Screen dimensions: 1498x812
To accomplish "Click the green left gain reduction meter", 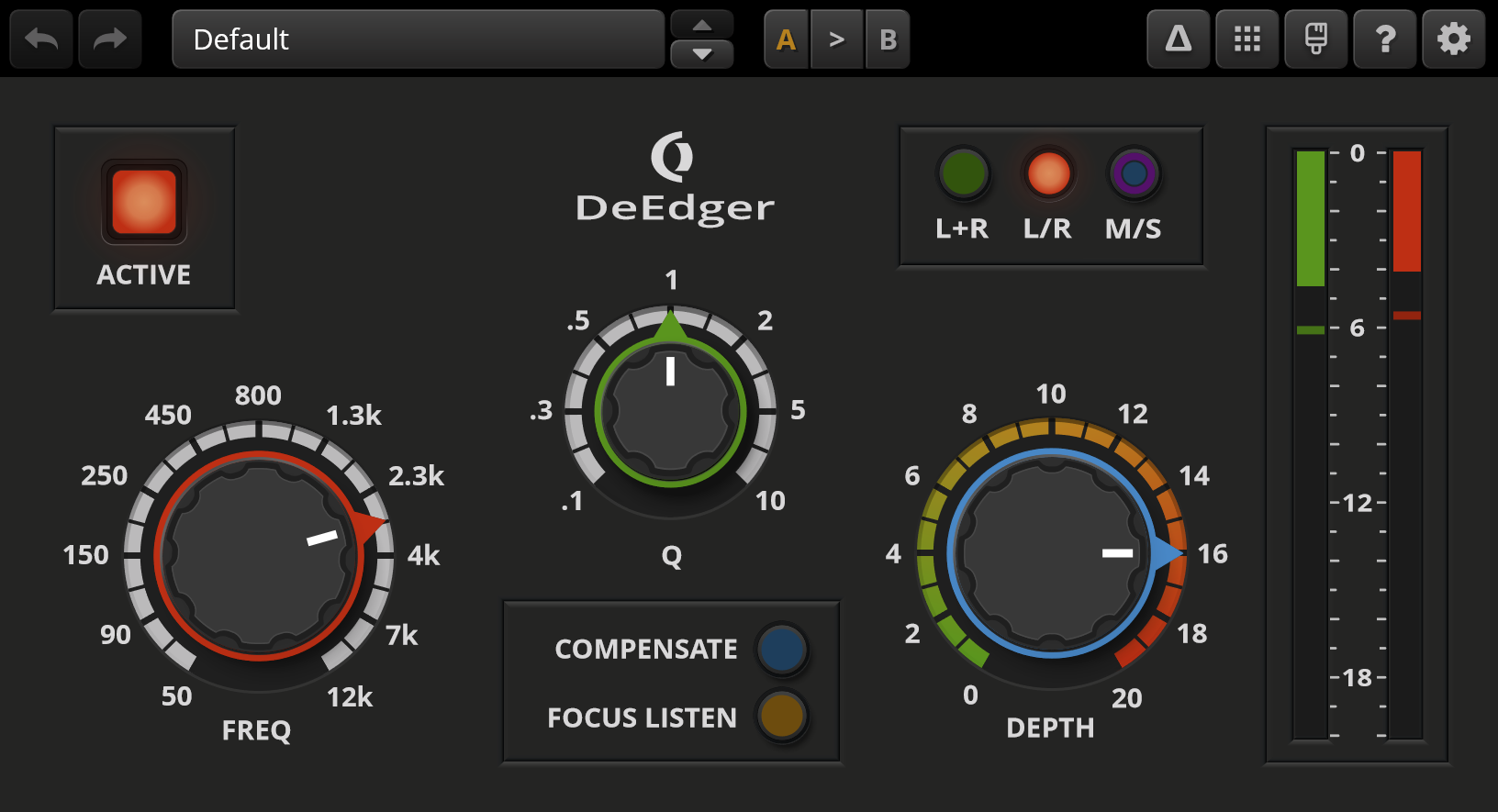I will 1311,444.
